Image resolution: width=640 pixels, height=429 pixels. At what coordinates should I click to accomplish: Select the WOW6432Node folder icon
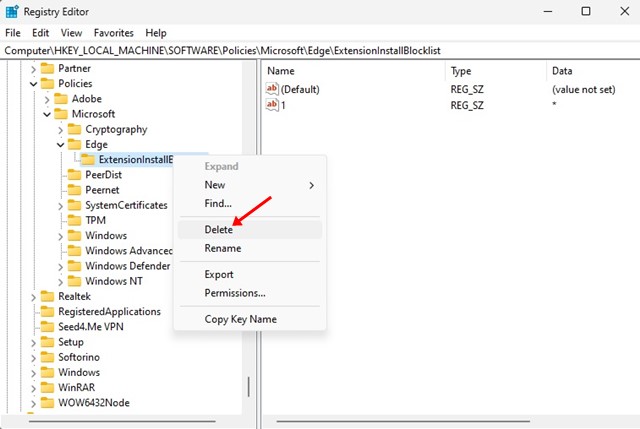click(47, 403)
